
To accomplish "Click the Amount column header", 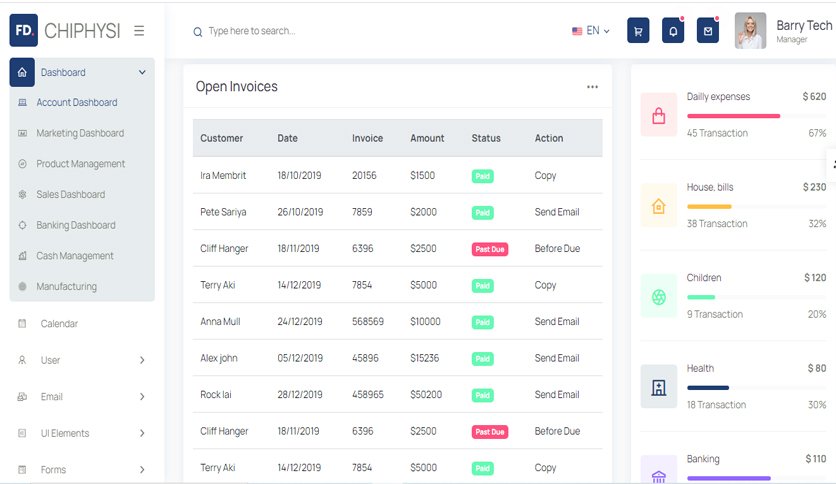I will click(427, 138).
